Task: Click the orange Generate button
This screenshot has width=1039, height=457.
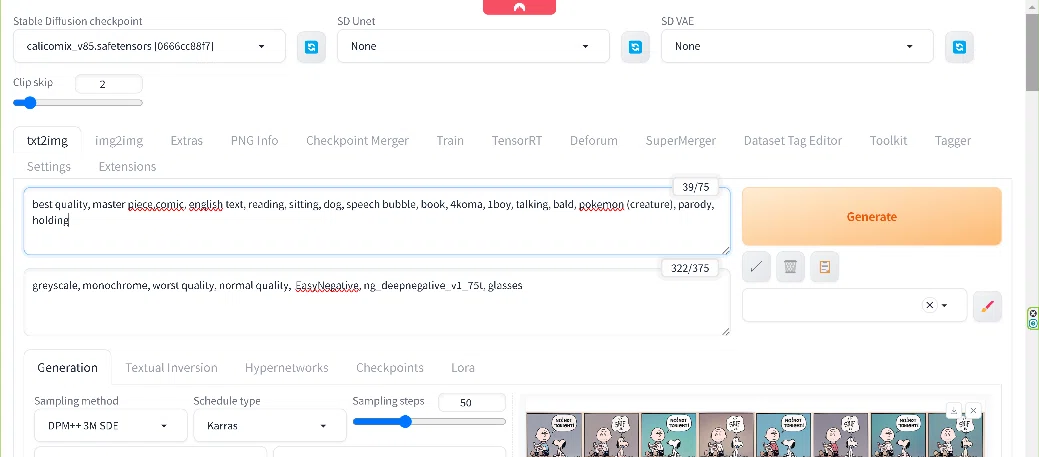Action: (x=871, y=217)
